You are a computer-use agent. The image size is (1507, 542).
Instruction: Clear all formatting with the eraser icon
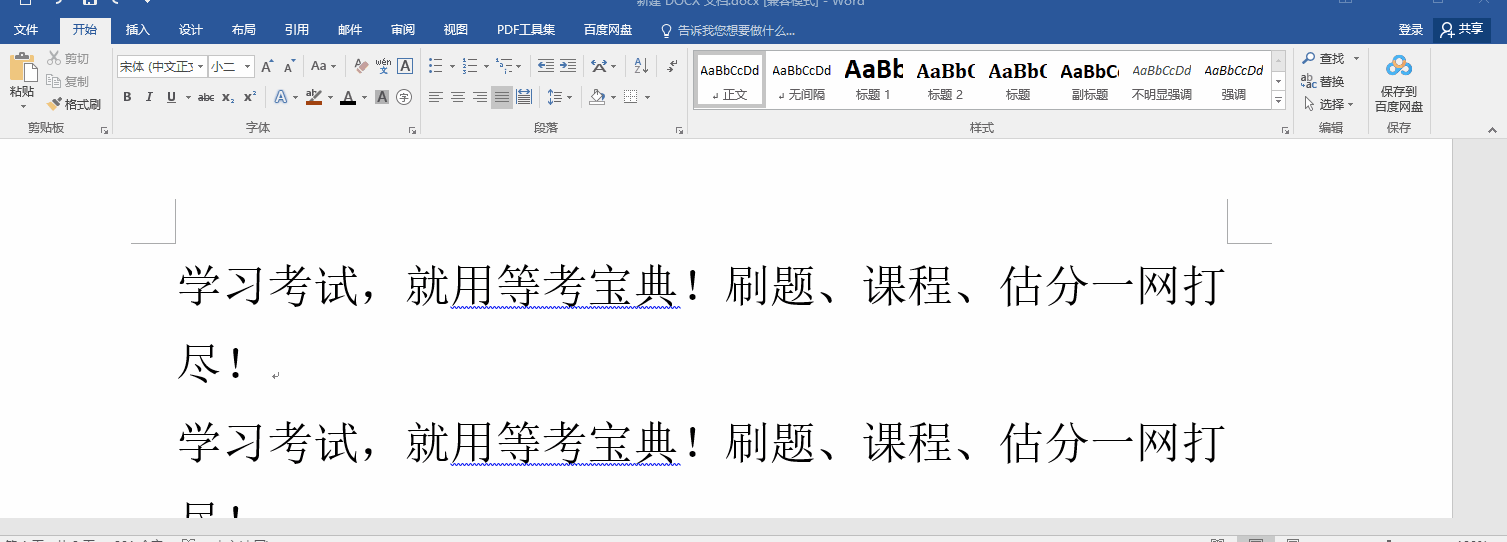coord(361,67)
